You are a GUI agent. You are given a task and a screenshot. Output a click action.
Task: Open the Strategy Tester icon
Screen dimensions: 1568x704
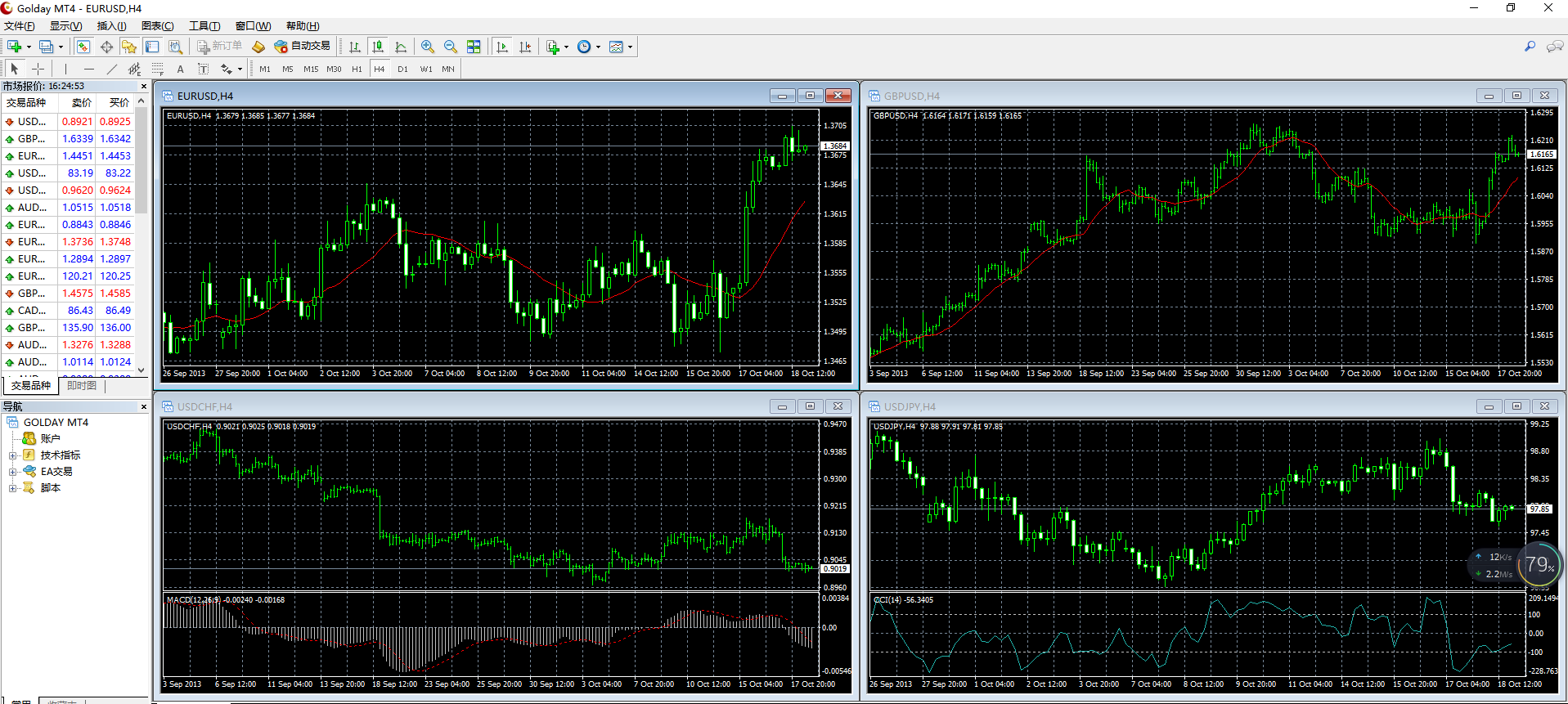point(175,47)
